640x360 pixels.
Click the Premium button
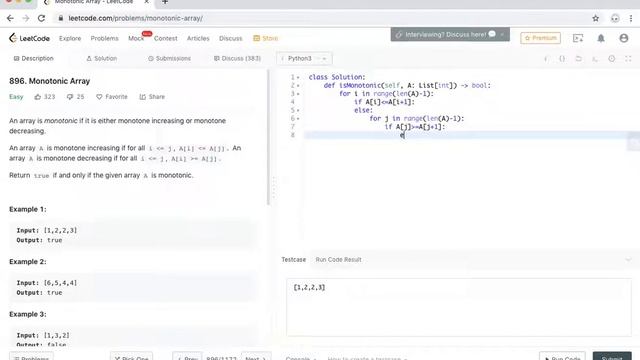tap(540, 38)
